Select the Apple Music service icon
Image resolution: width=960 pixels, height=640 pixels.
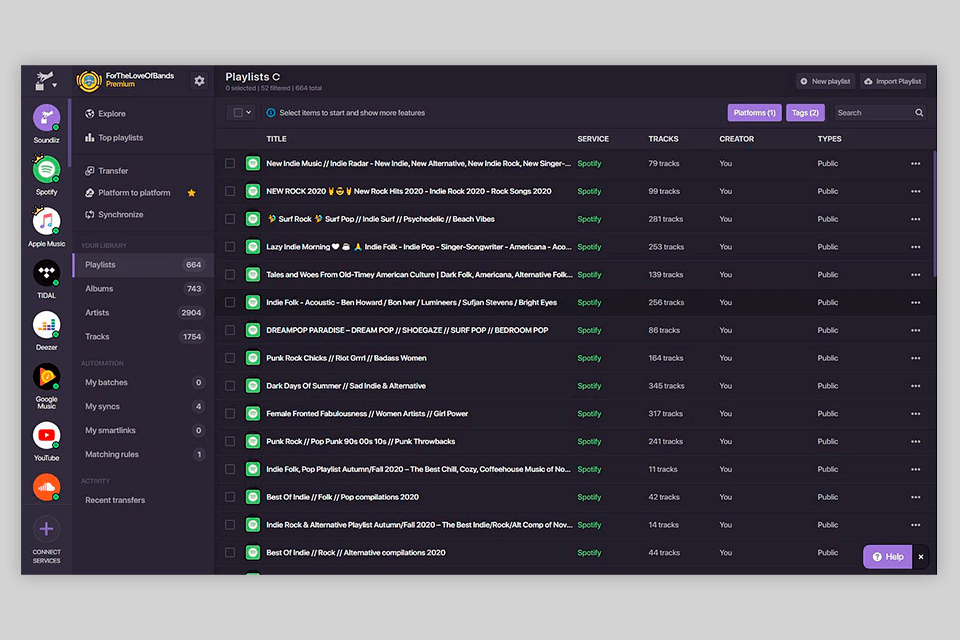(47, 222)
